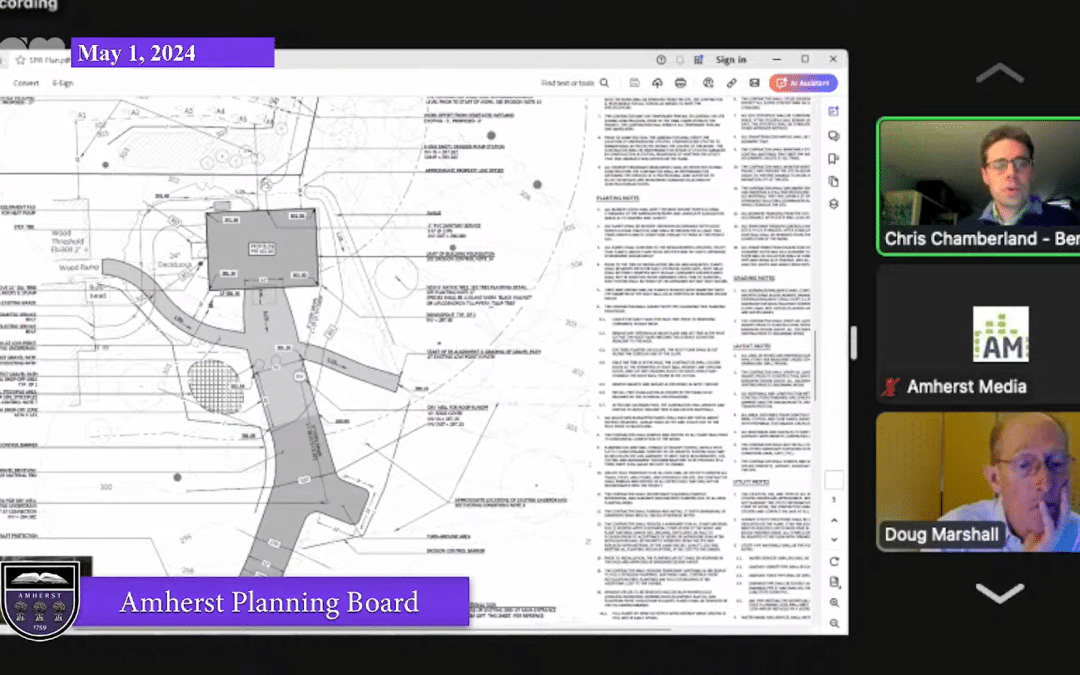
Task: Click the gray building footprint on the plan
Action: point(262,249)
